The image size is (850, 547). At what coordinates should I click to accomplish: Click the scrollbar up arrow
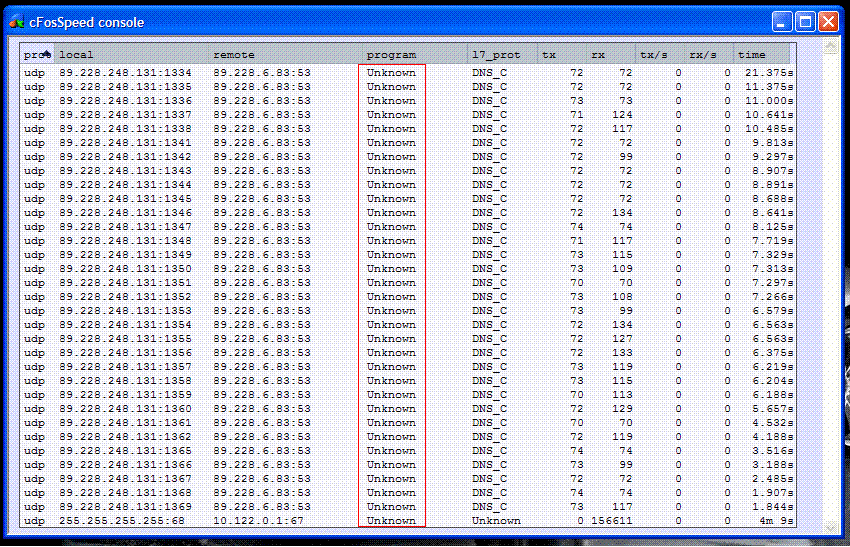pyautogui.click(x=830, y=47)
